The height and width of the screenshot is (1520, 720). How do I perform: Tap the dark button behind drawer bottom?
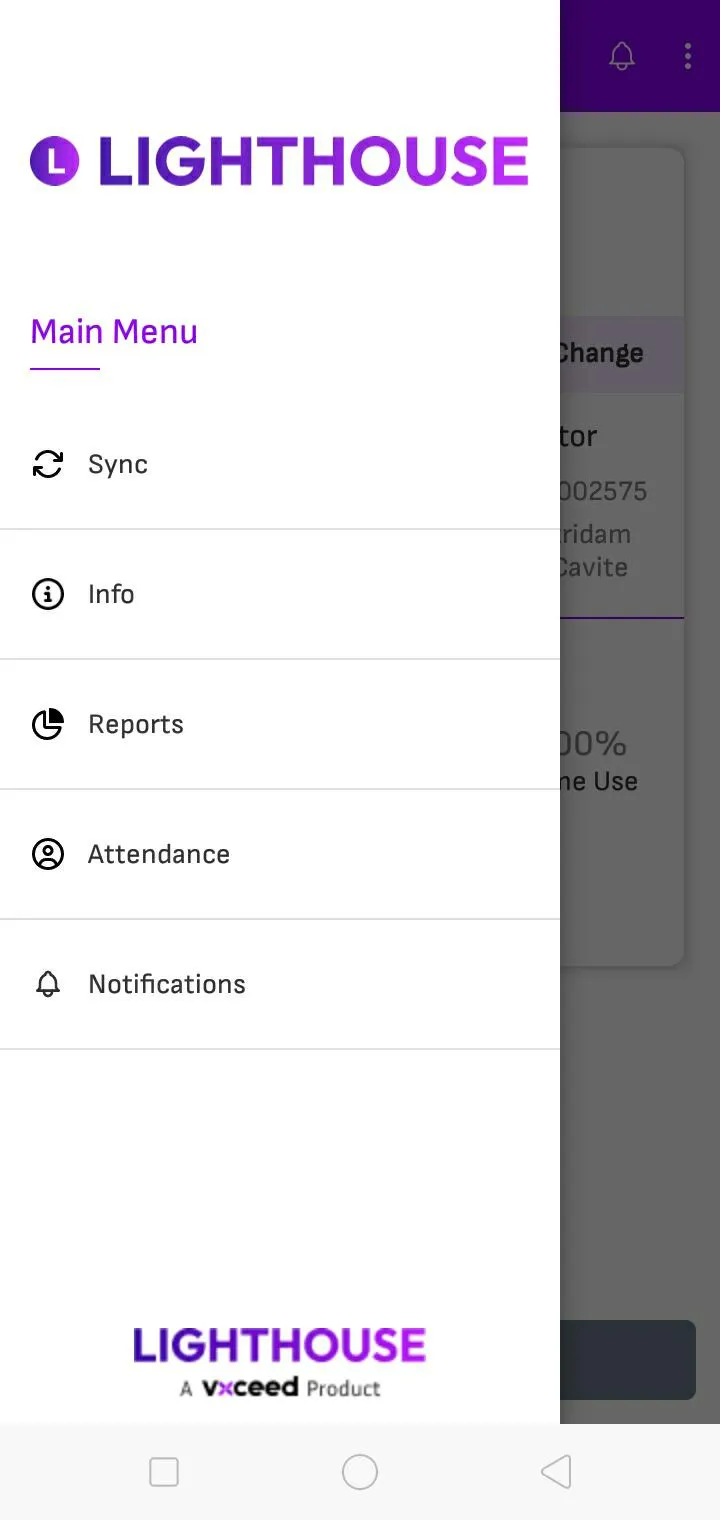[628, 1360]
